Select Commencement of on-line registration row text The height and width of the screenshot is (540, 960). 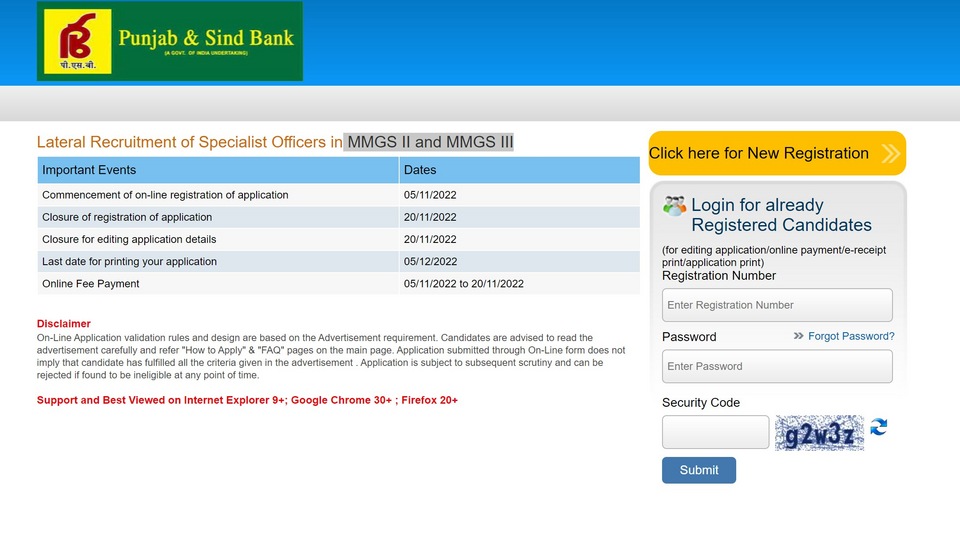coord(165,195)
